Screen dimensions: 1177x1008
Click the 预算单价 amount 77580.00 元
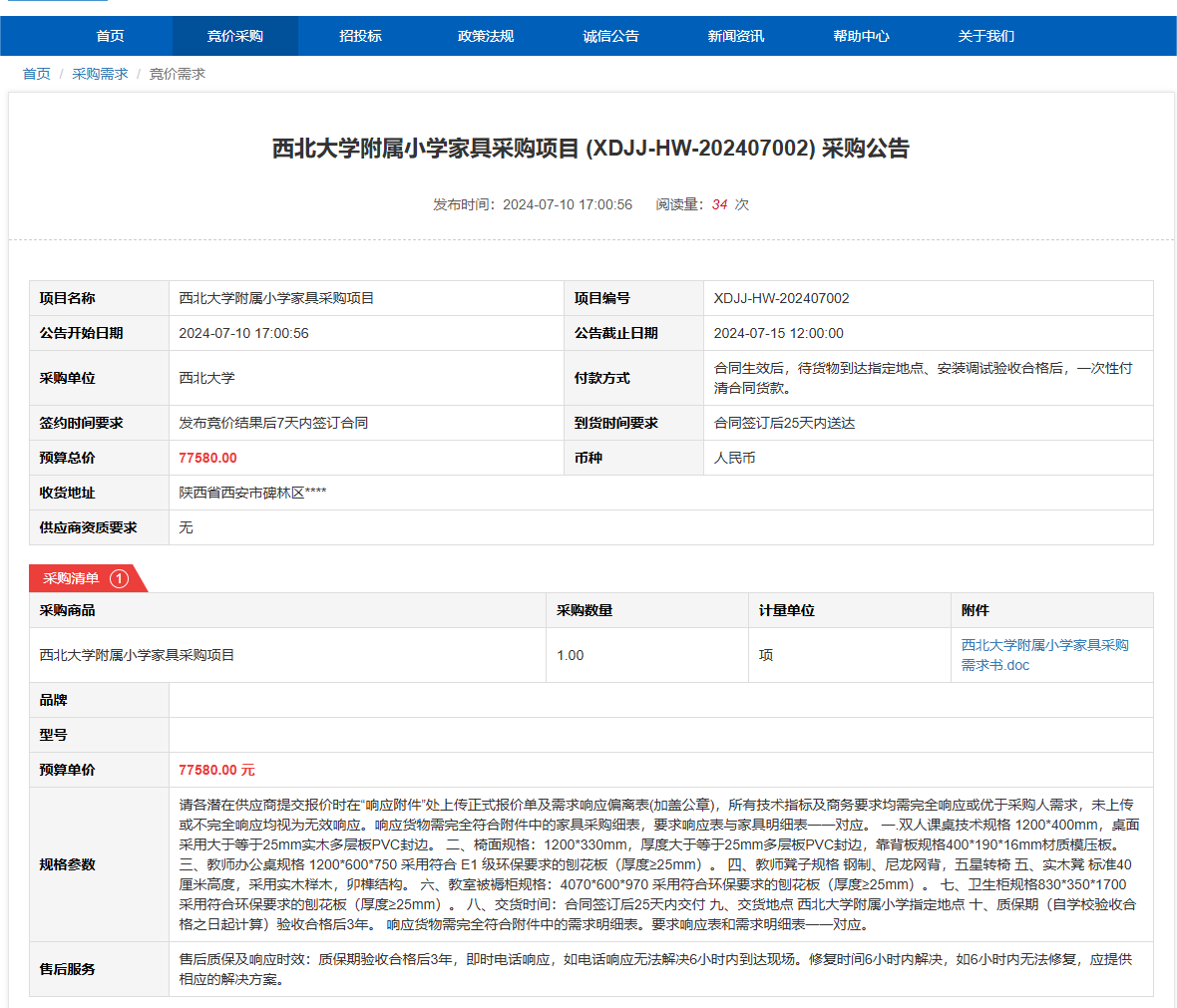216,770
